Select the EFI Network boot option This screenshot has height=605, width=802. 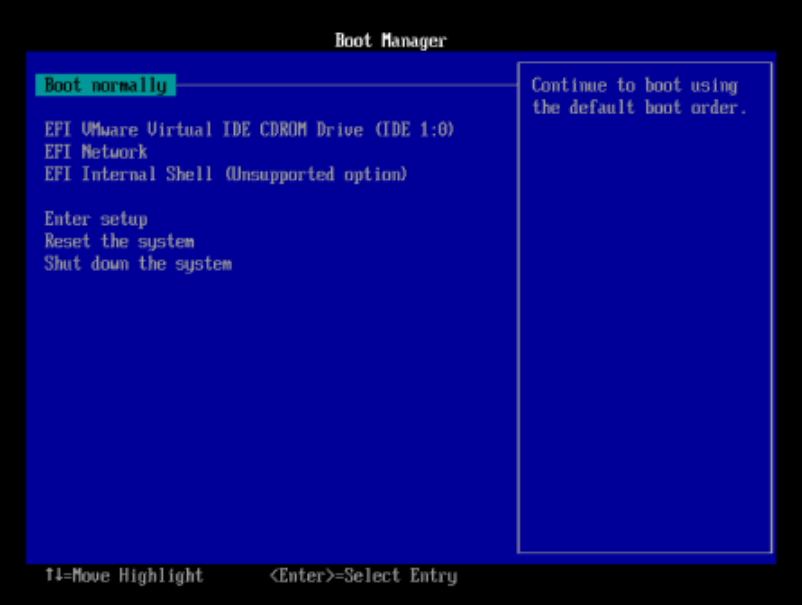click(96, 152)
